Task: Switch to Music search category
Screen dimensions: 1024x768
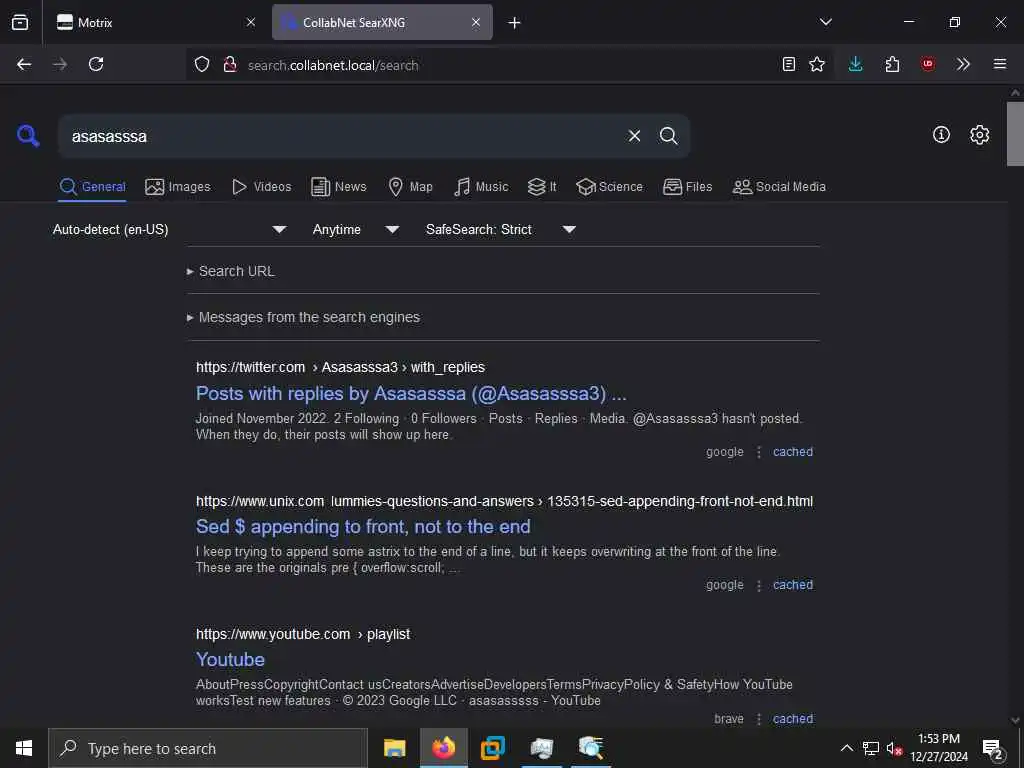Action: click(x=481, y=187)
